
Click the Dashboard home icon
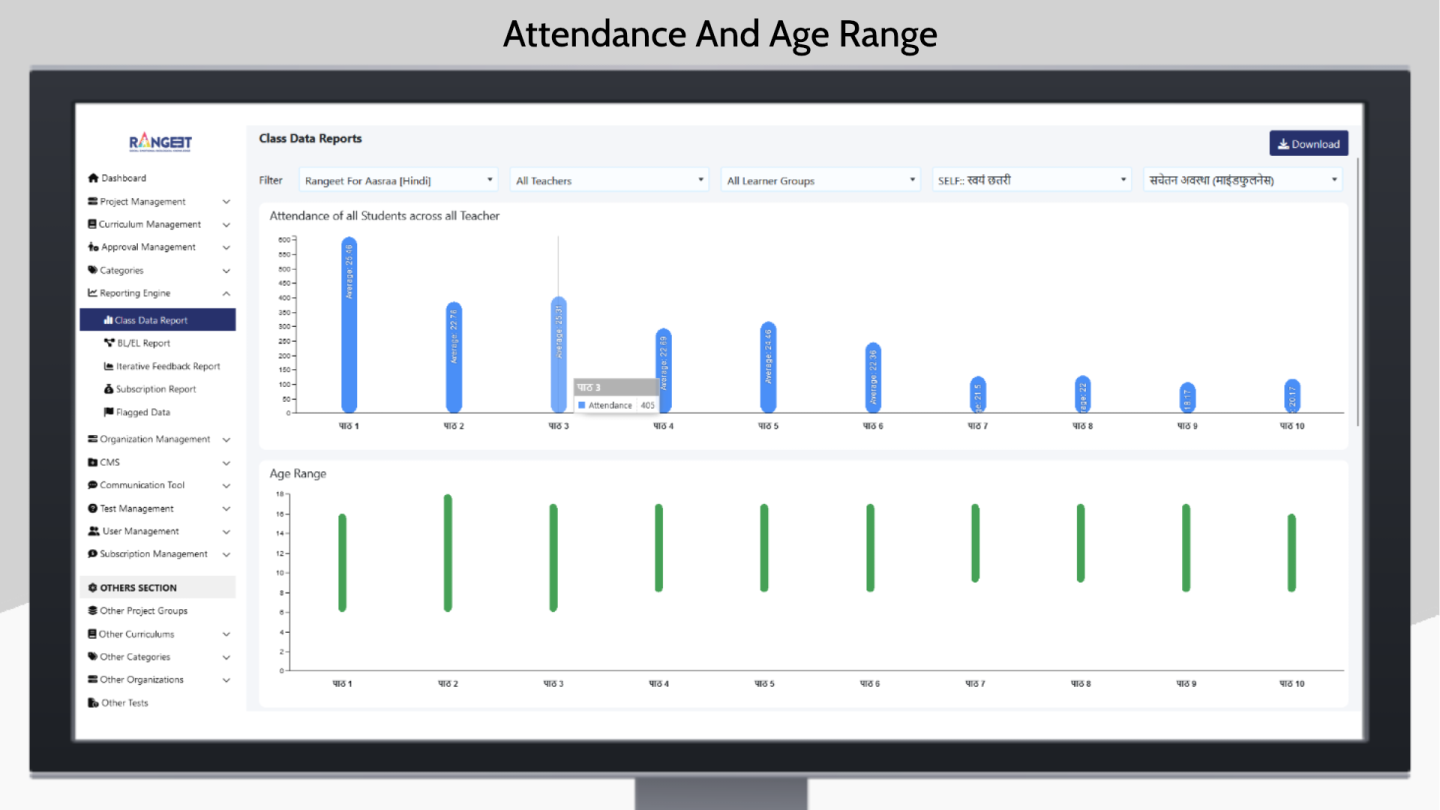[x=93, y=178]
